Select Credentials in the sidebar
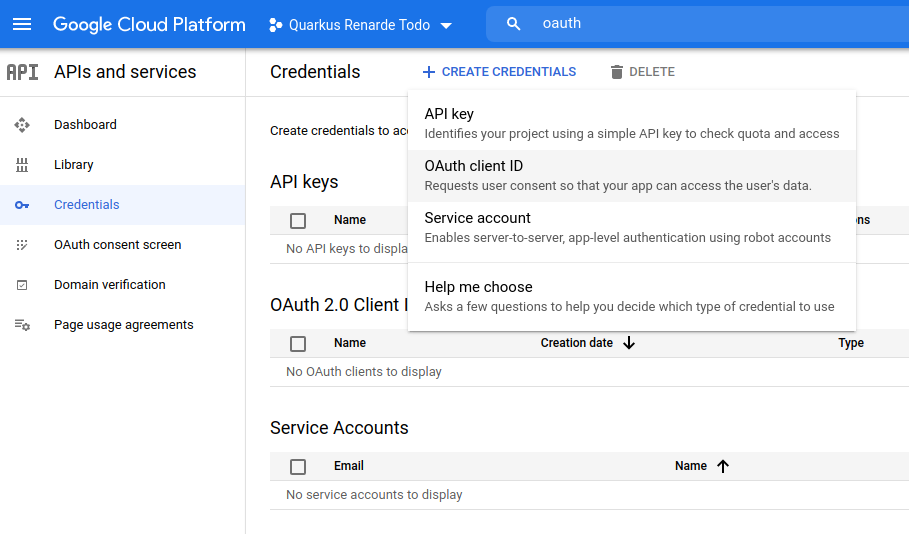The height and width of the screenshot is (534, 909). (122, 205)
